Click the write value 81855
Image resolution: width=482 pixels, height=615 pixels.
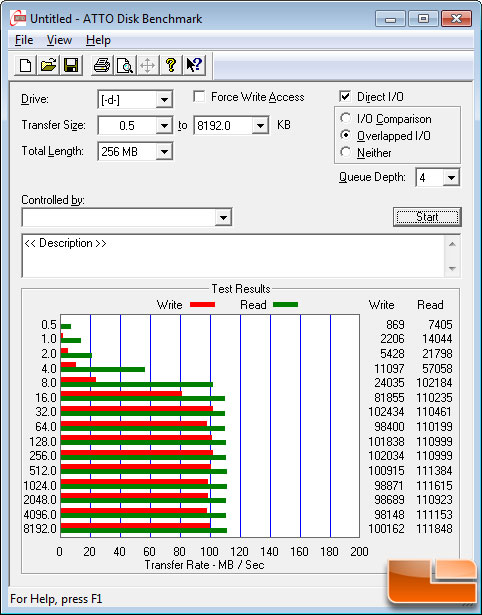coord(389,398)
